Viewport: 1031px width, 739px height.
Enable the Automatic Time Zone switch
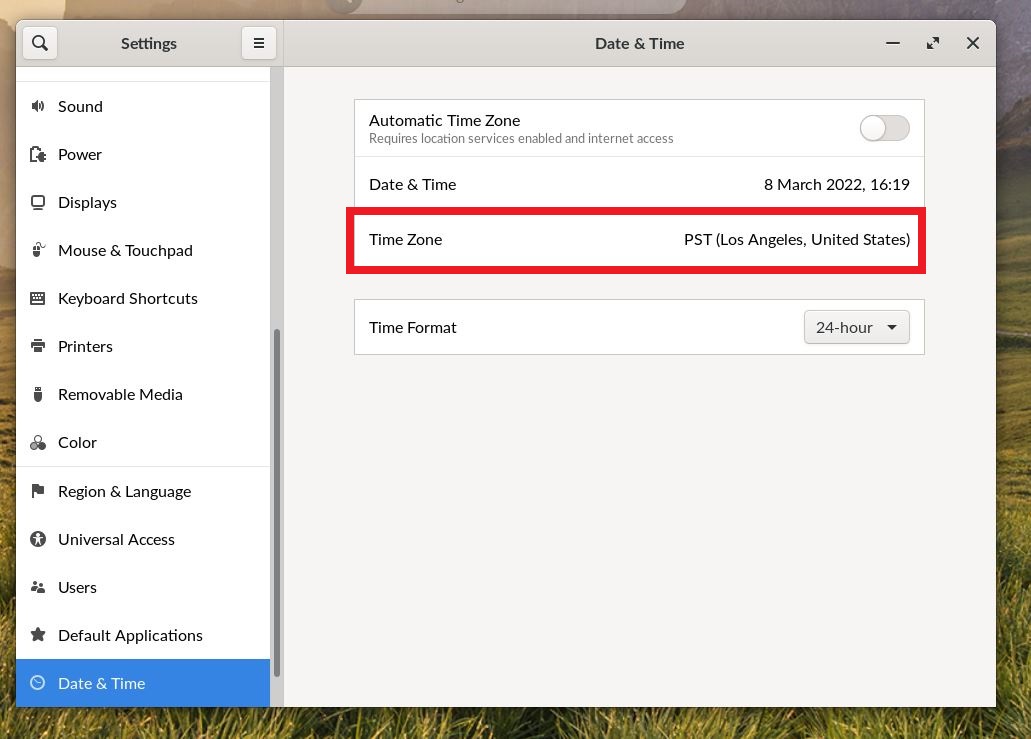coord(884,128)
